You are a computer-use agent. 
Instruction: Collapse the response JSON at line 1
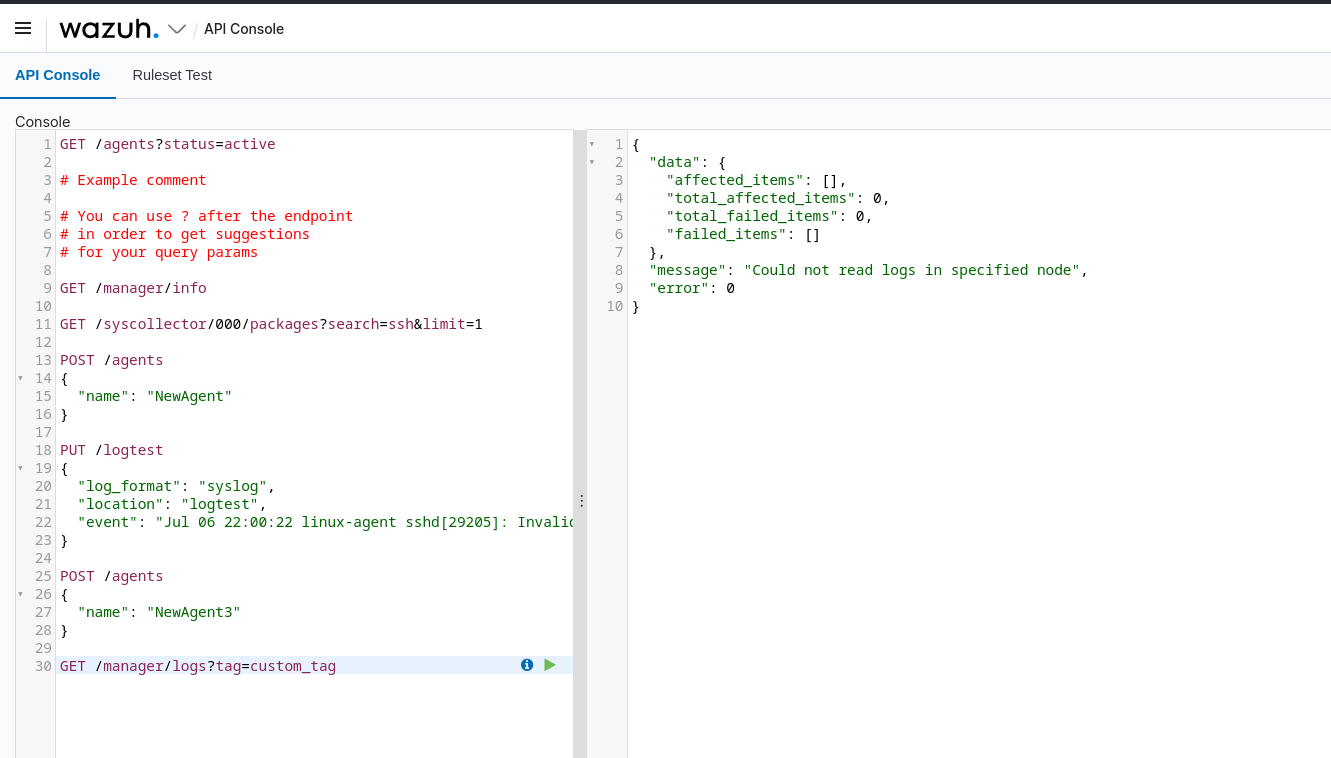[x=593, y=144]
